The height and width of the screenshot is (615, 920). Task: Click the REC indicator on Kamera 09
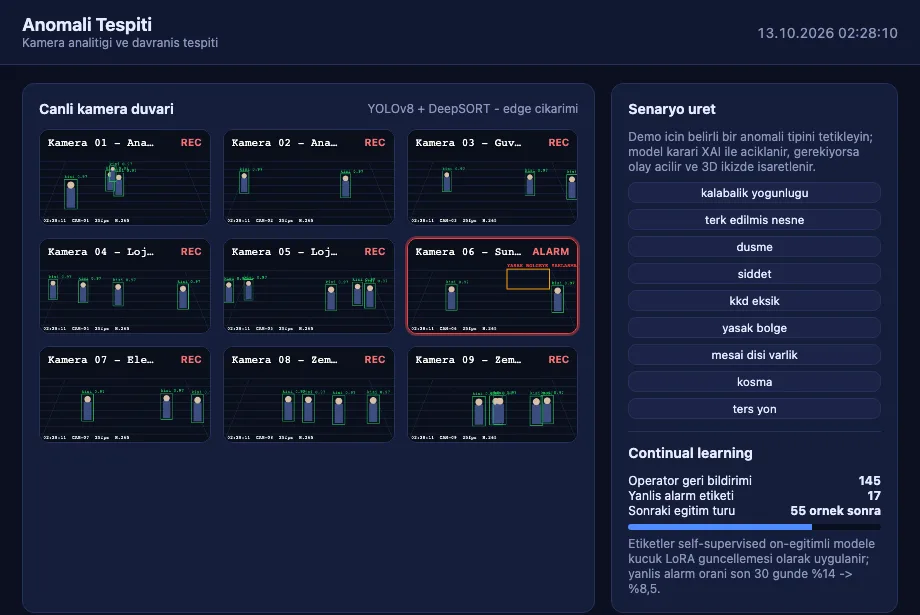(x=559, y=359)
